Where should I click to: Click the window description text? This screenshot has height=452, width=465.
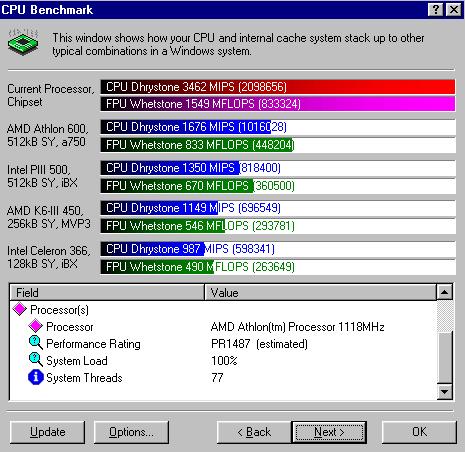(238, 44)
